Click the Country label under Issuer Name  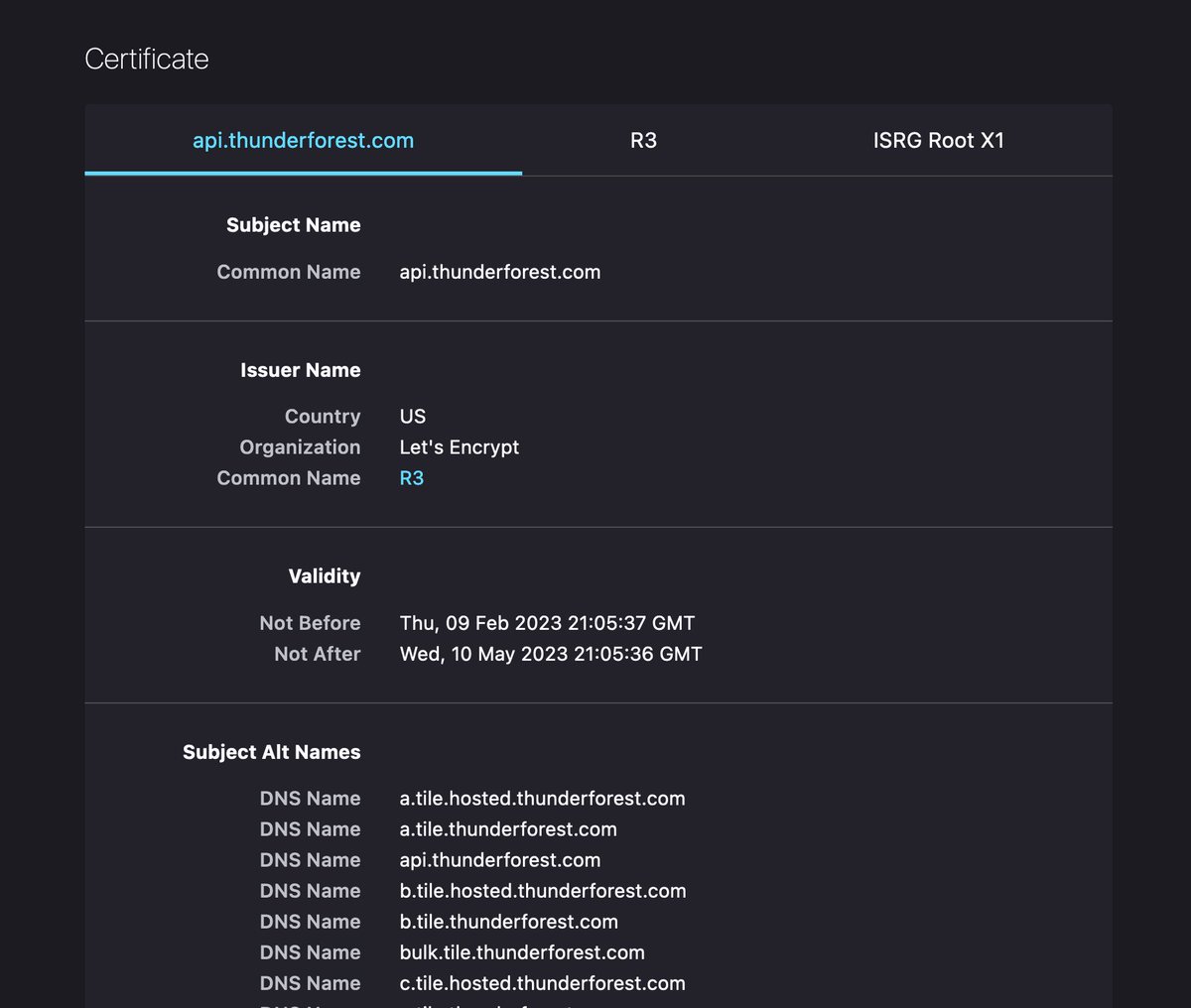pos(323,417)
